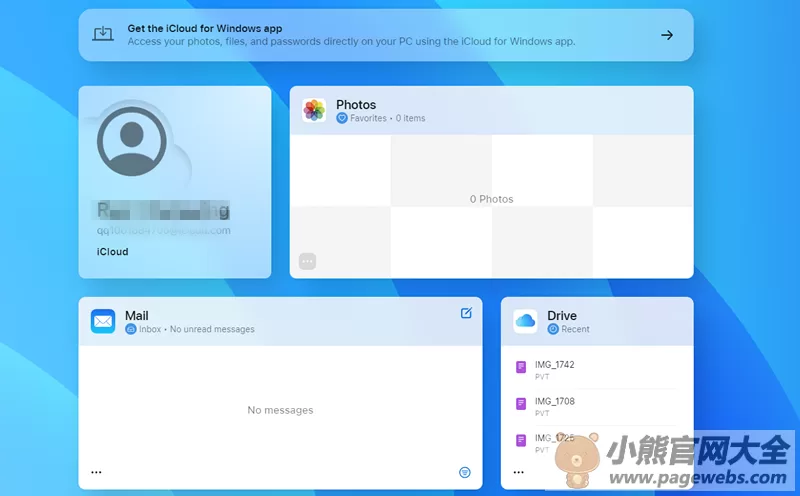Image resolution: width=800 pixels, height=496 pixels.
Task: Open the iCloud Drive cloud icon
Action: (525, 321)
